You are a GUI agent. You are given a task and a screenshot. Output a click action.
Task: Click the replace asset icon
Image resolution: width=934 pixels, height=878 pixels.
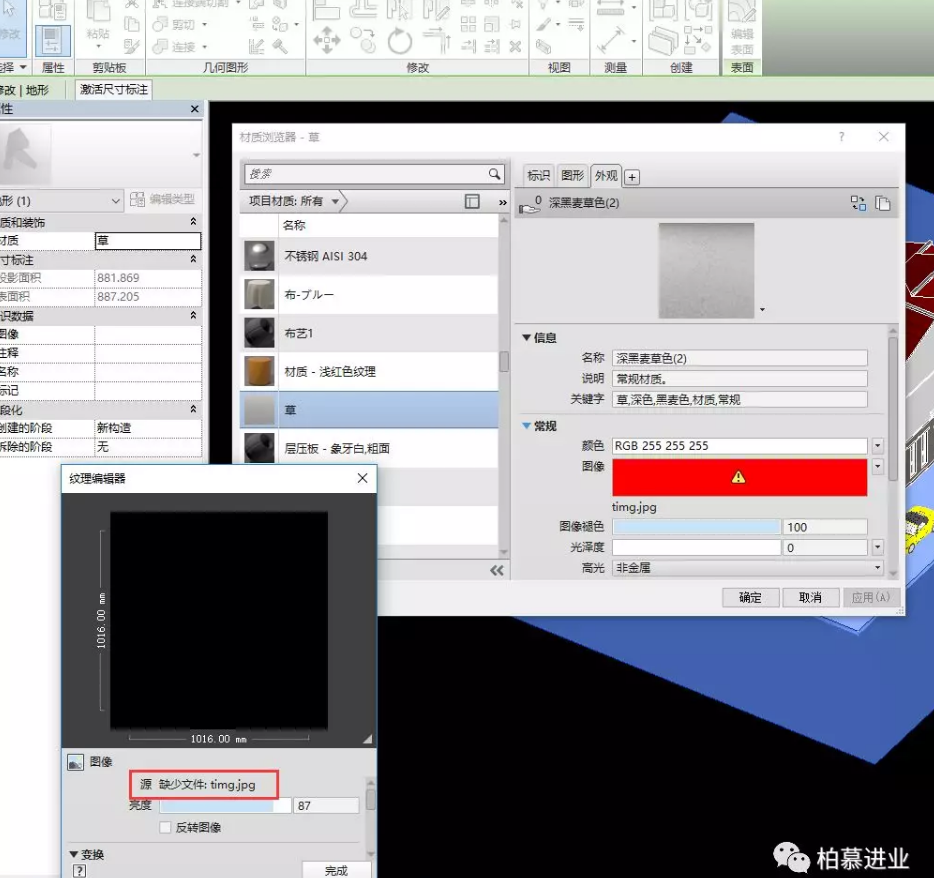coord(858,203)
